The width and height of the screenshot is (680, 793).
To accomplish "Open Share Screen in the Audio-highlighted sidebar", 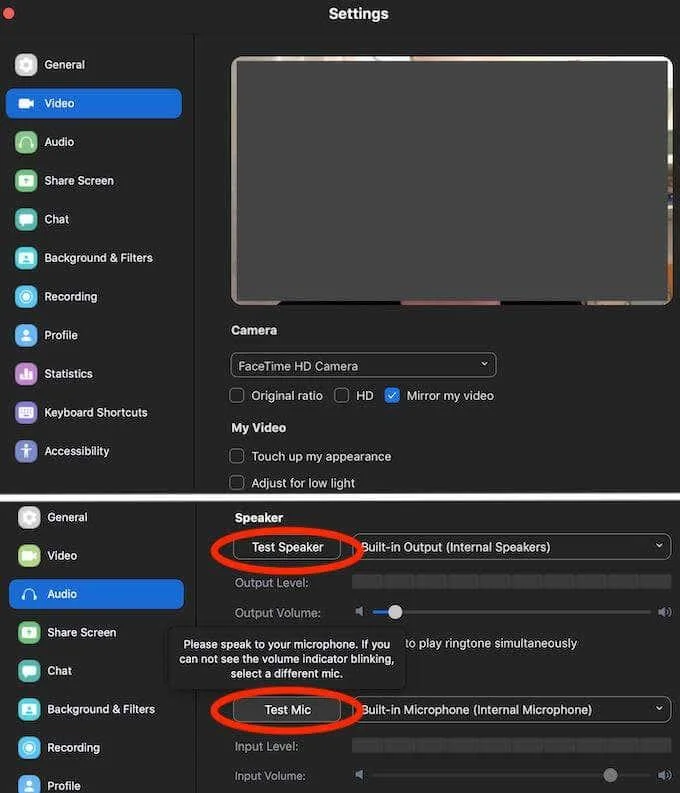I will click(x=67, y=633).
